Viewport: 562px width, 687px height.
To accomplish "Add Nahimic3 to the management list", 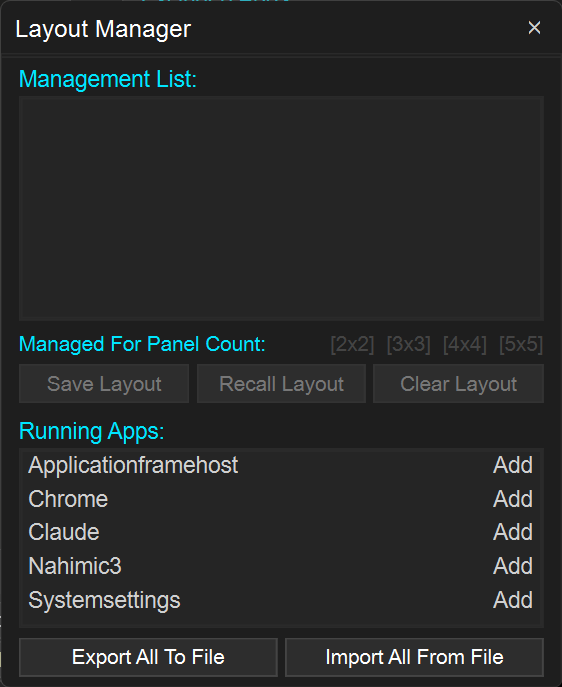I will 513,566.
